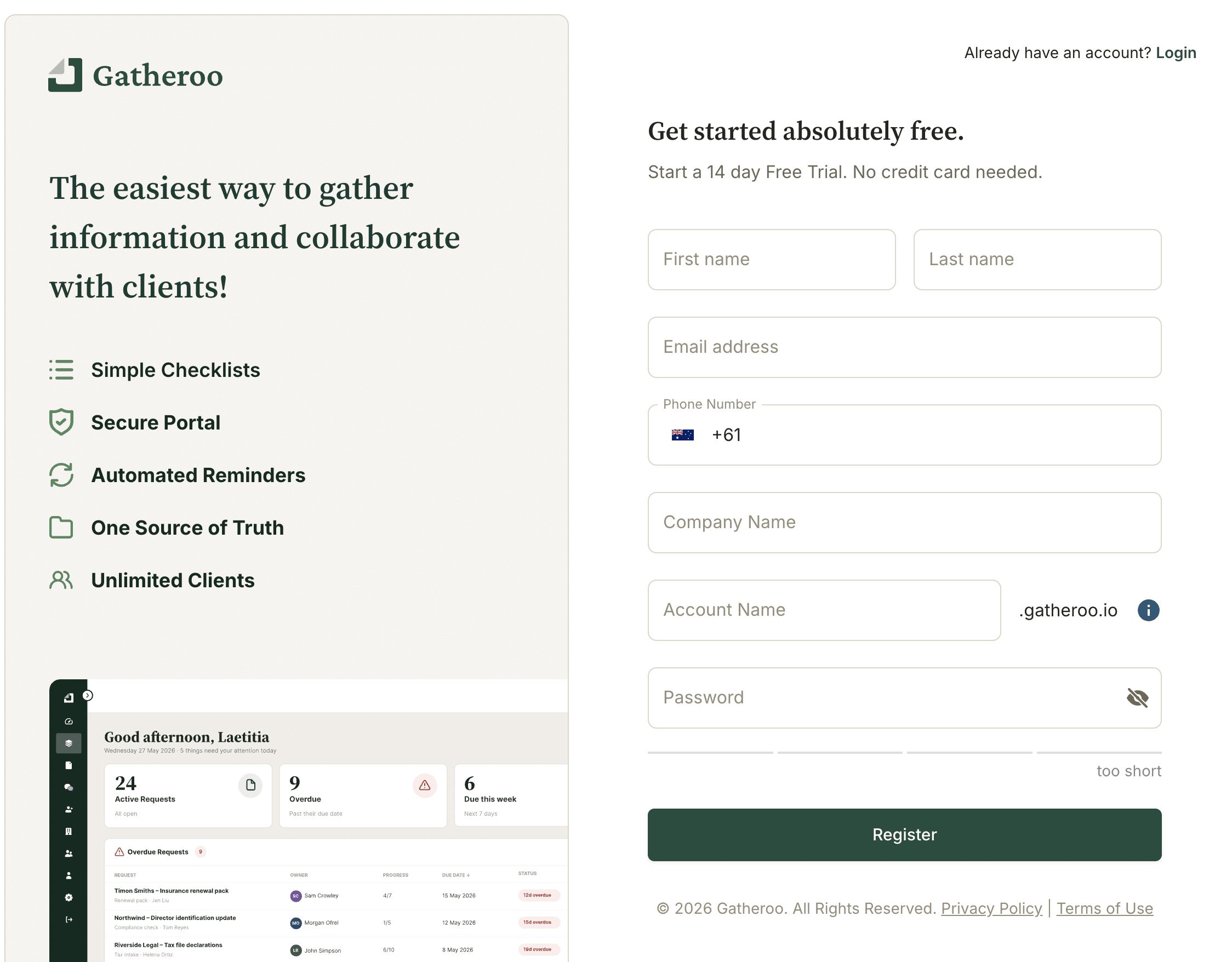Click the MO avatar for Morgan Ofrel
This screenshot has width=1232, height=962.
click(x=295, y=923)
